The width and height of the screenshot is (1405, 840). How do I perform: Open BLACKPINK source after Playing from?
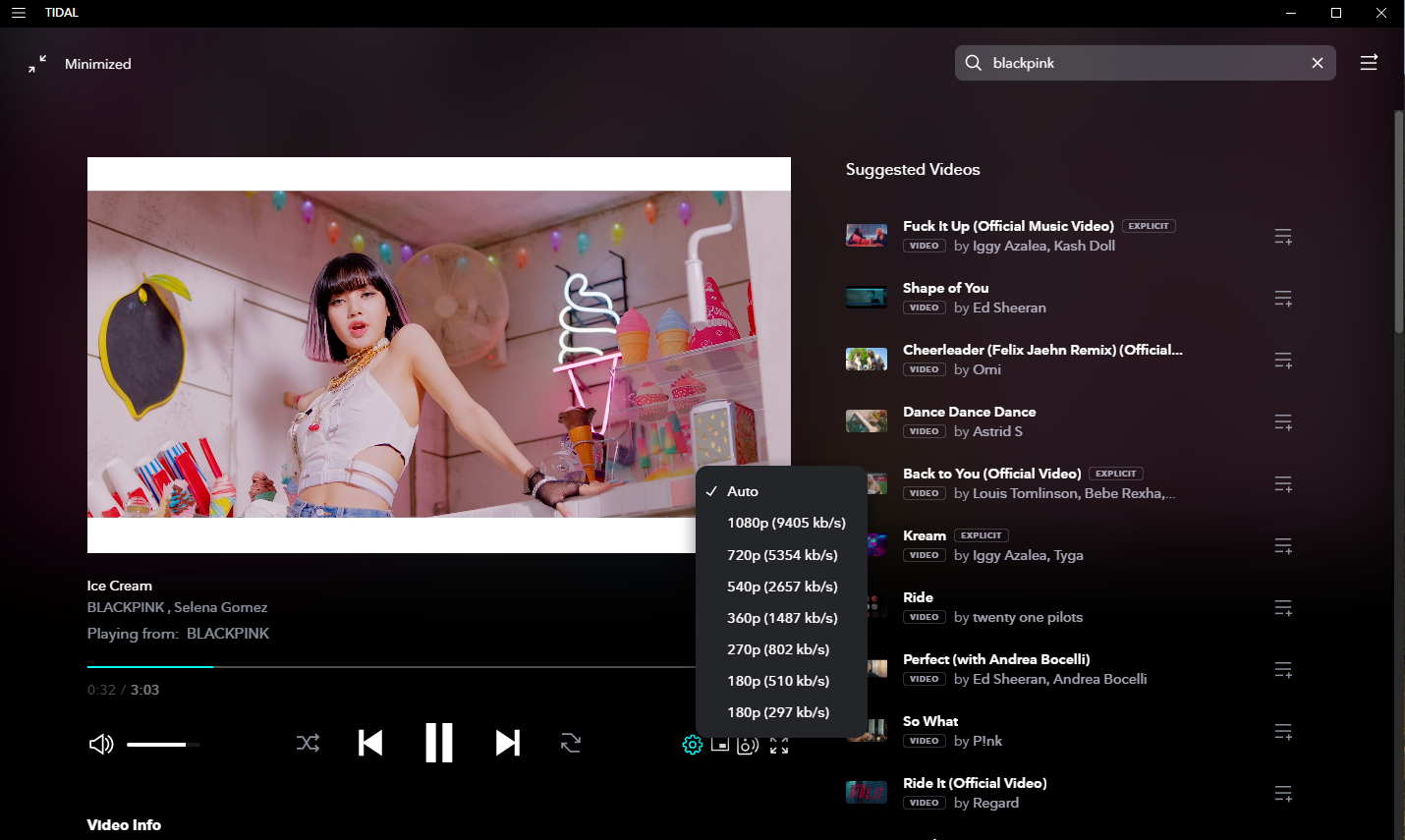click(x=228, y=634)
